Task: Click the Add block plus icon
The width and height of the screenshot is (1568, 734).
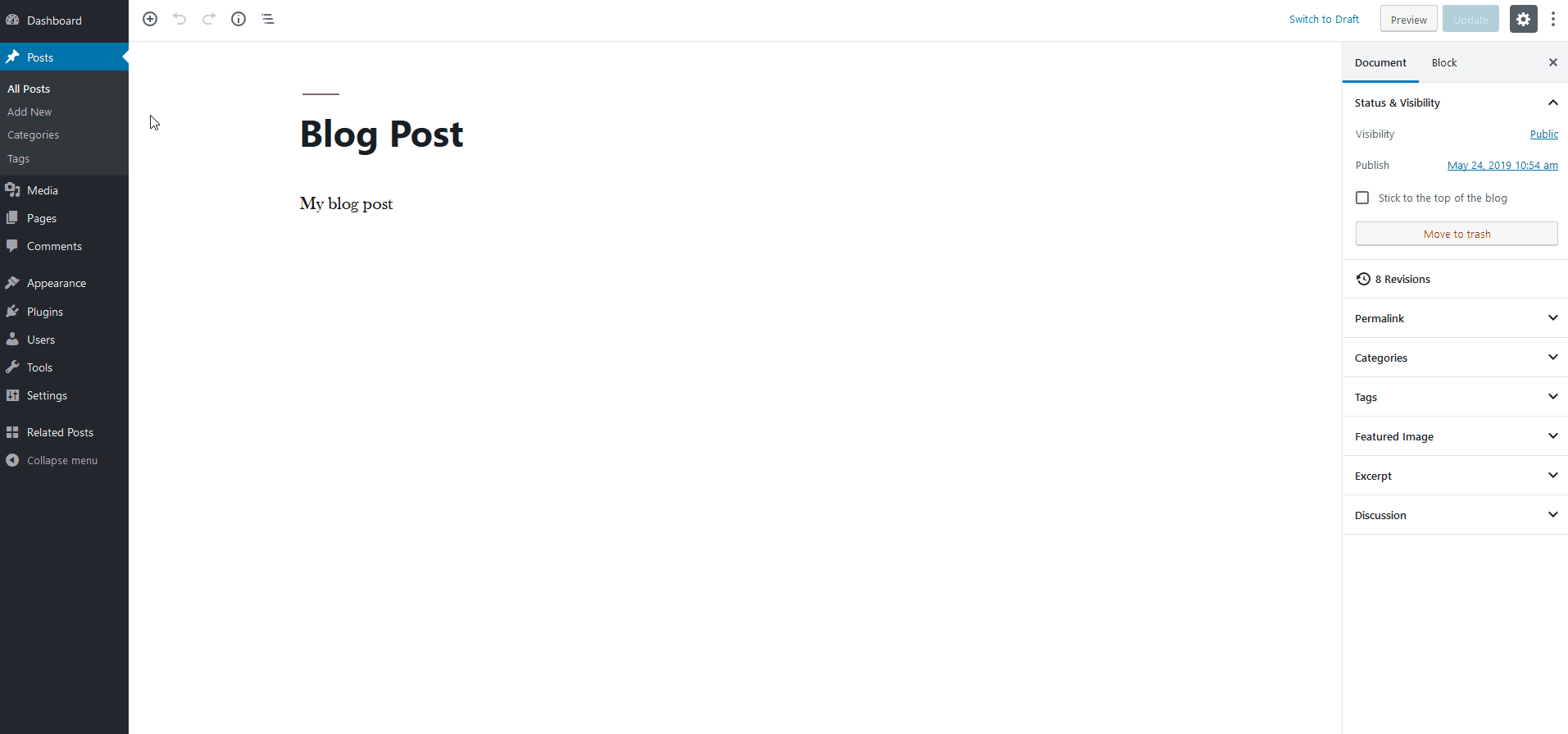Action: coord(150,19)
